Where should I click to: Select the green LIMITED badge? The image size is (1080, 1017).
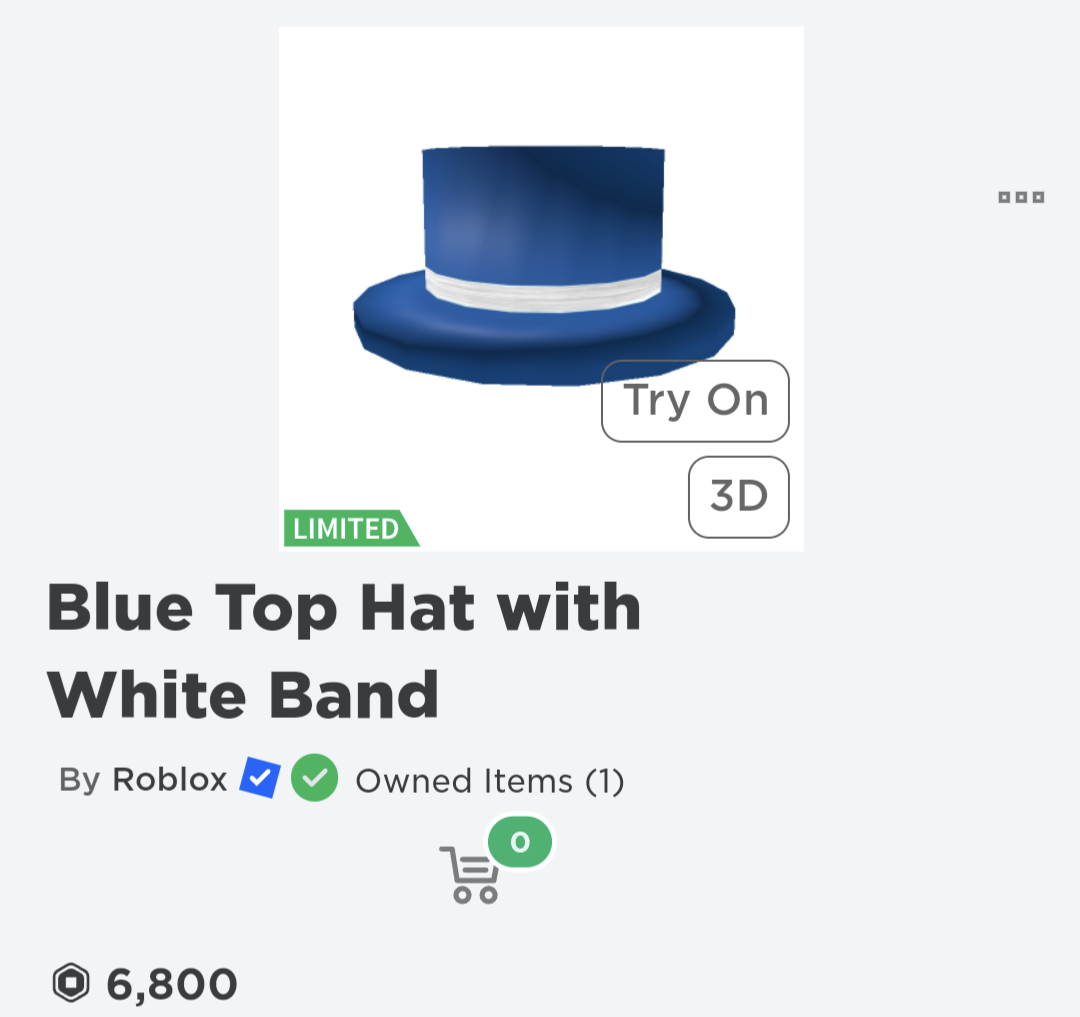click(348, 530)
